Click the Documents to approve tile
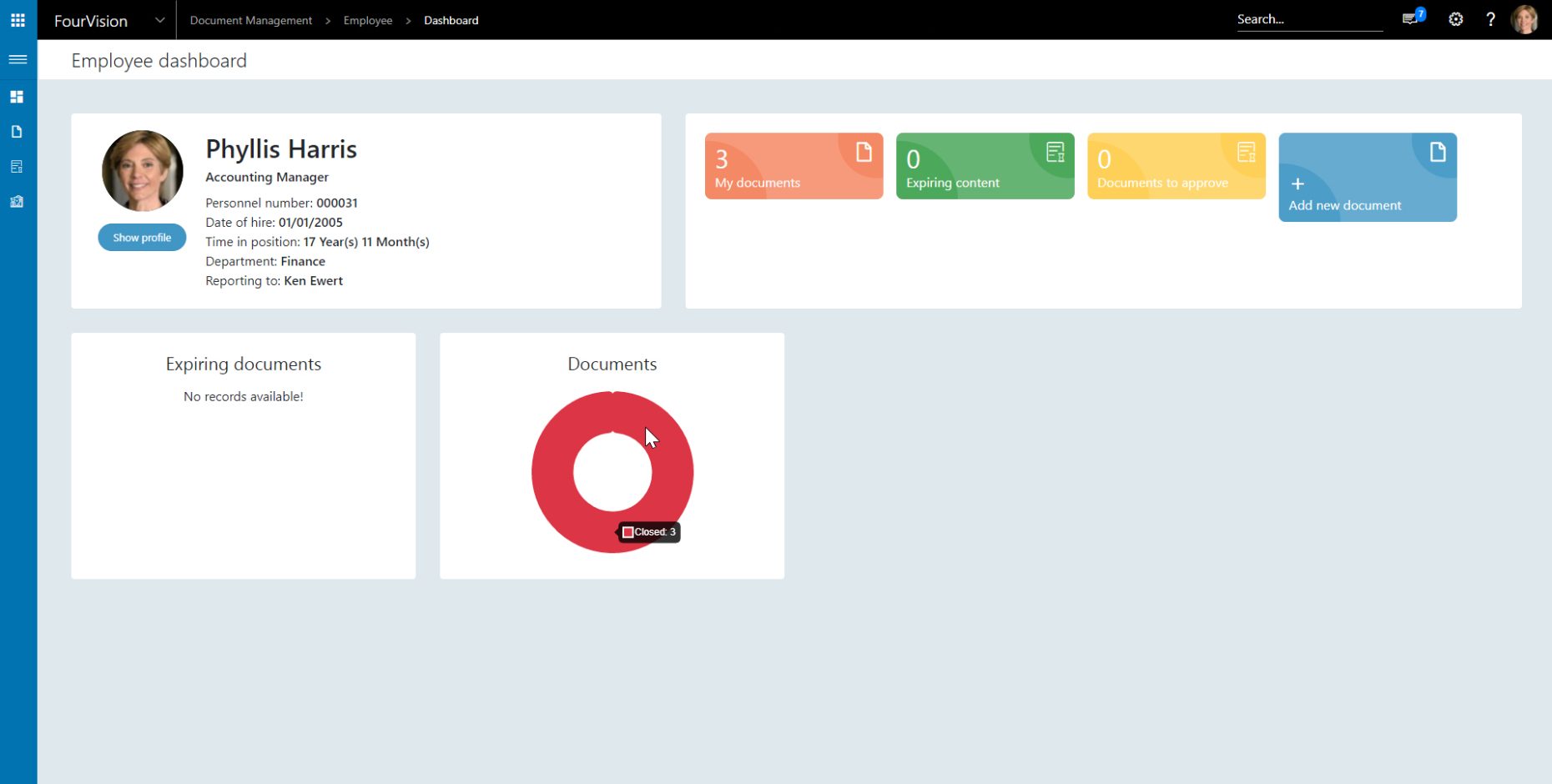Viewport: 1552px width, 784px height. 1176,165
